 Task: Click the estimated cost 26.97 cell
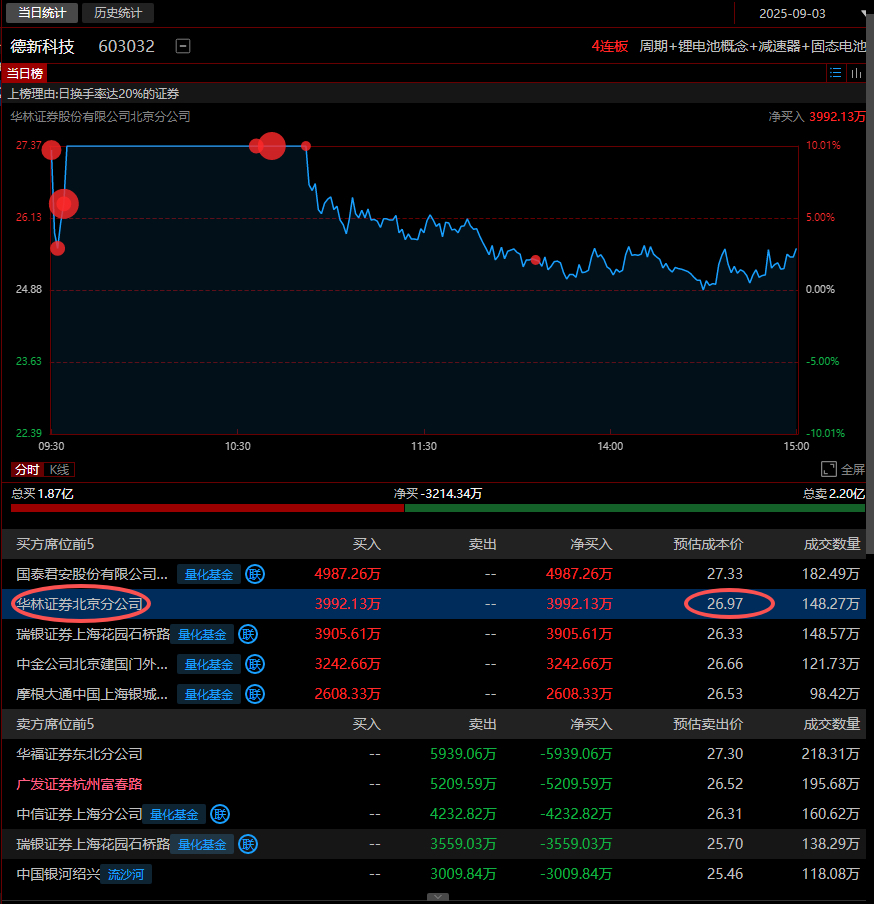pos(725,604)
